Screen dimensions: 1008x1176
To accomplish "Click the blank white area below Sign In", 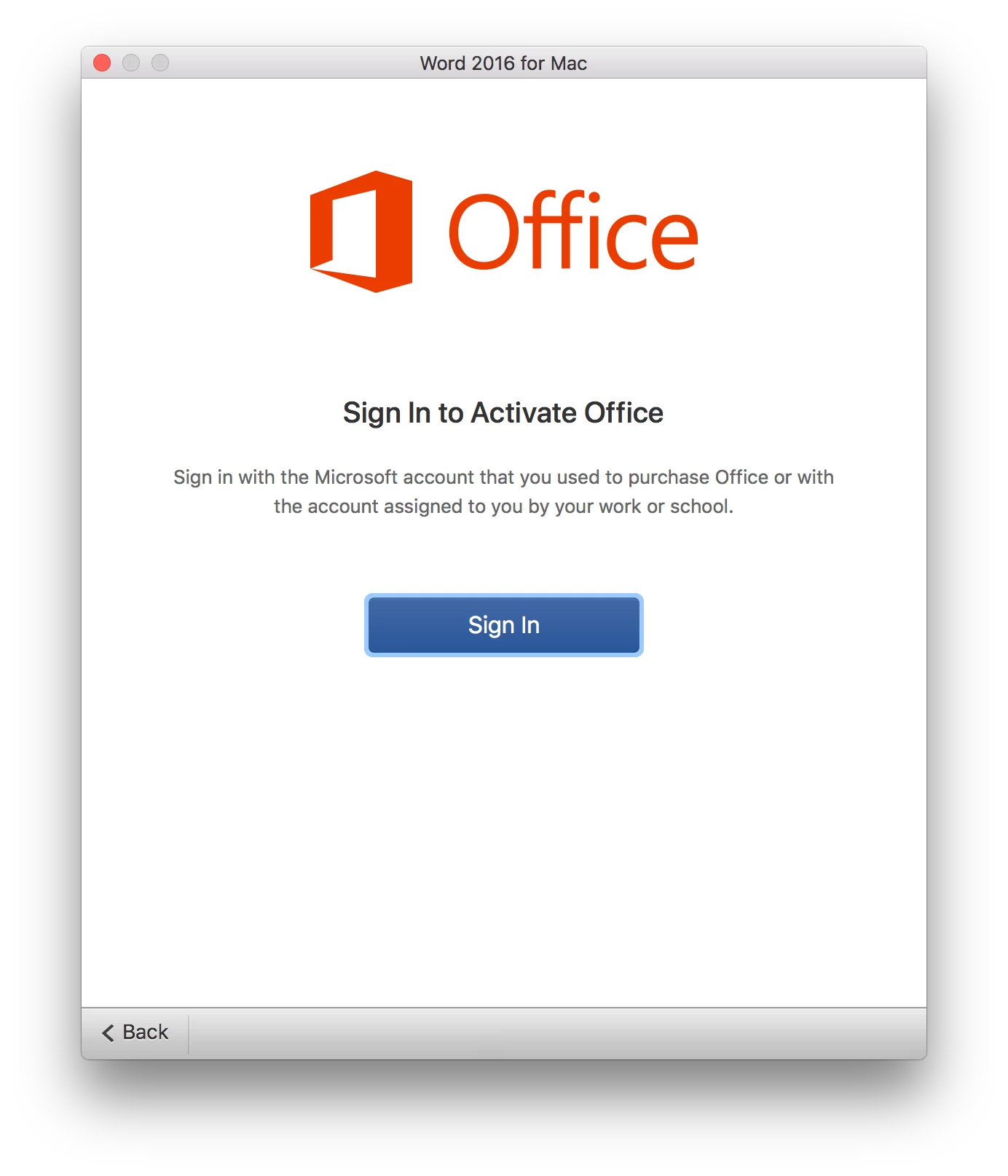I will point(503,831).
